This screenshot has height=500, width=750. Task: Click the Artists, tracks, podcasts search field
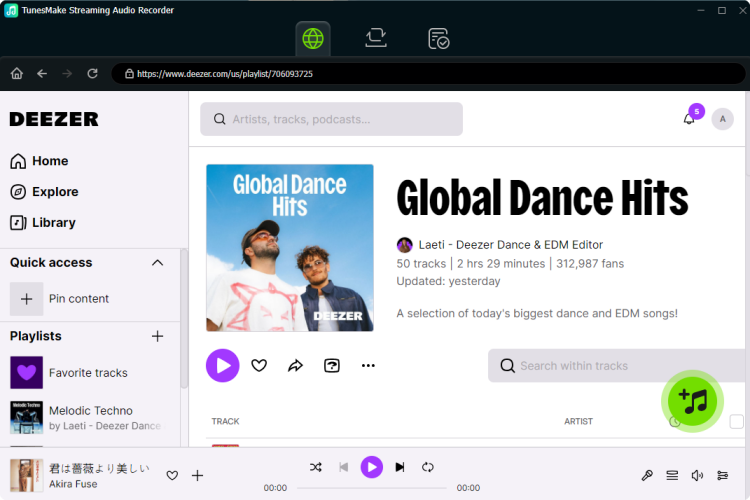click(x=331, y=119)
